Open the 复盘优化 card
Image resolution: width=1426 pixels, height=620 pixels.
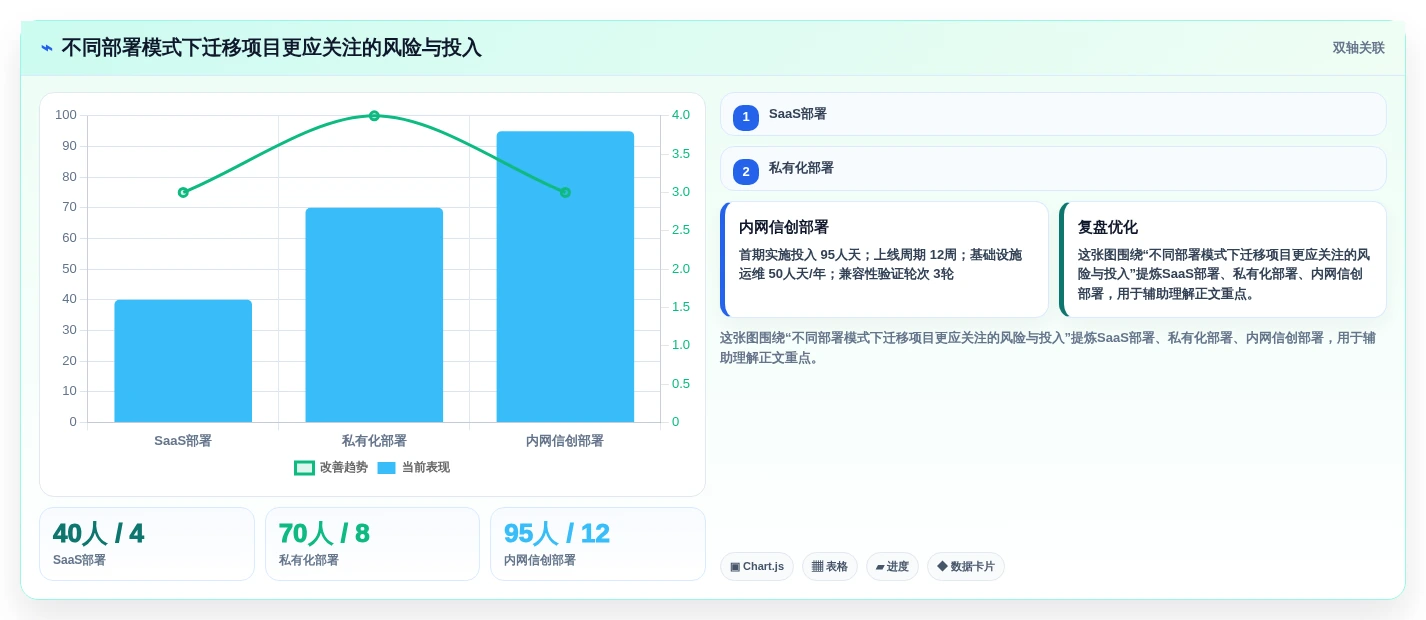[x=1223, y=259]
